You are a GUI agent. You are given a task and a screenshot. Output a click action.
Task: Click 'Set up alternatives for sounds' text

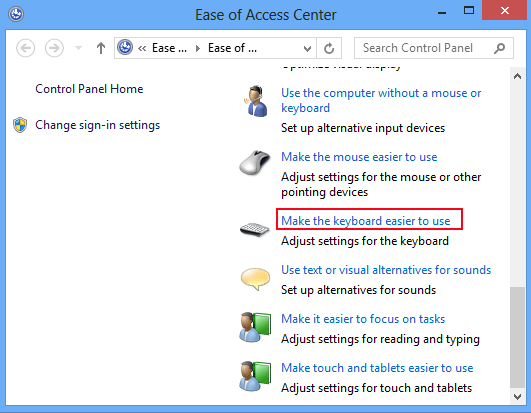[x=358, y=290]
